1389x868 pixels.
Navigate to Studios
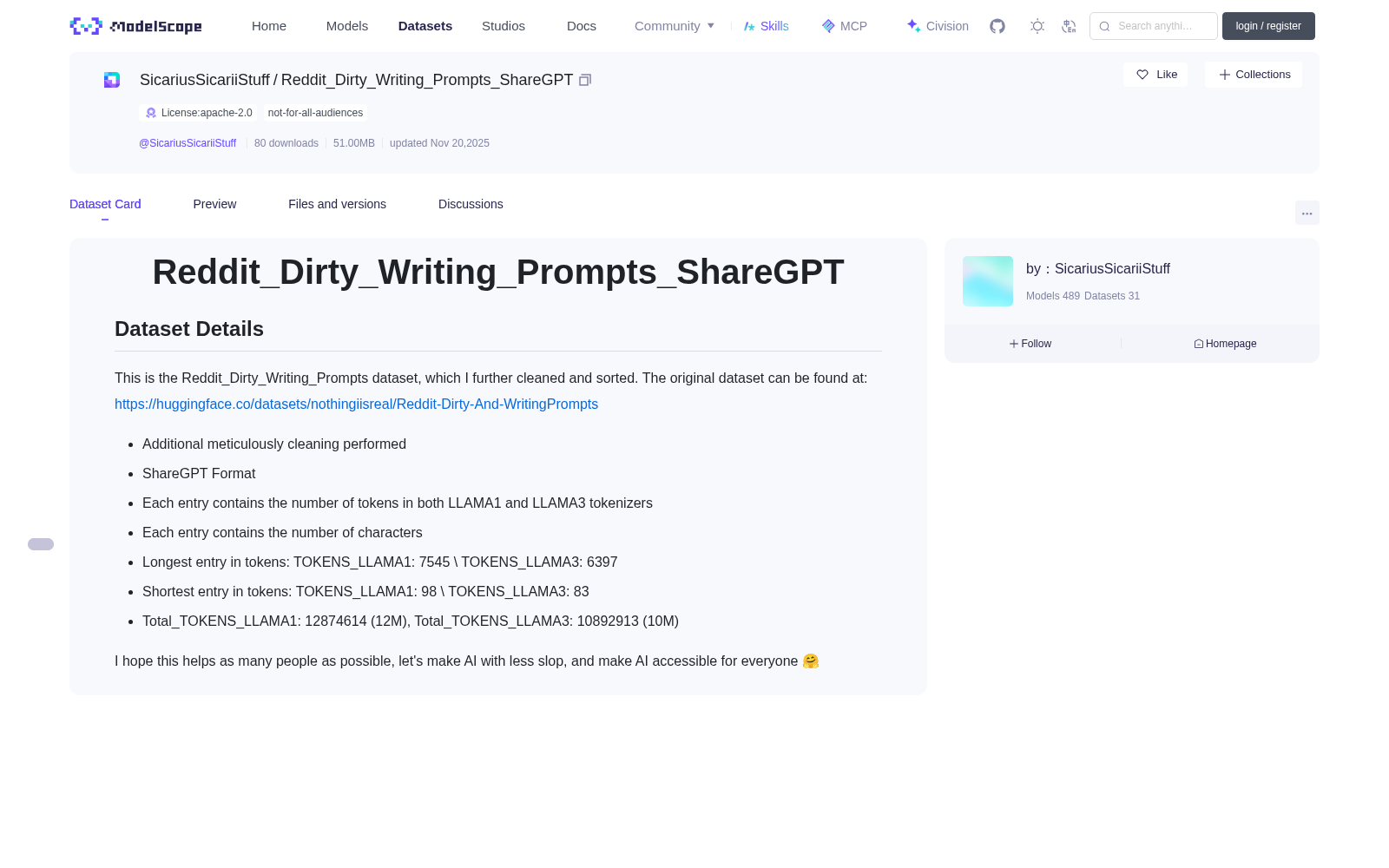(x=504, y=26)
